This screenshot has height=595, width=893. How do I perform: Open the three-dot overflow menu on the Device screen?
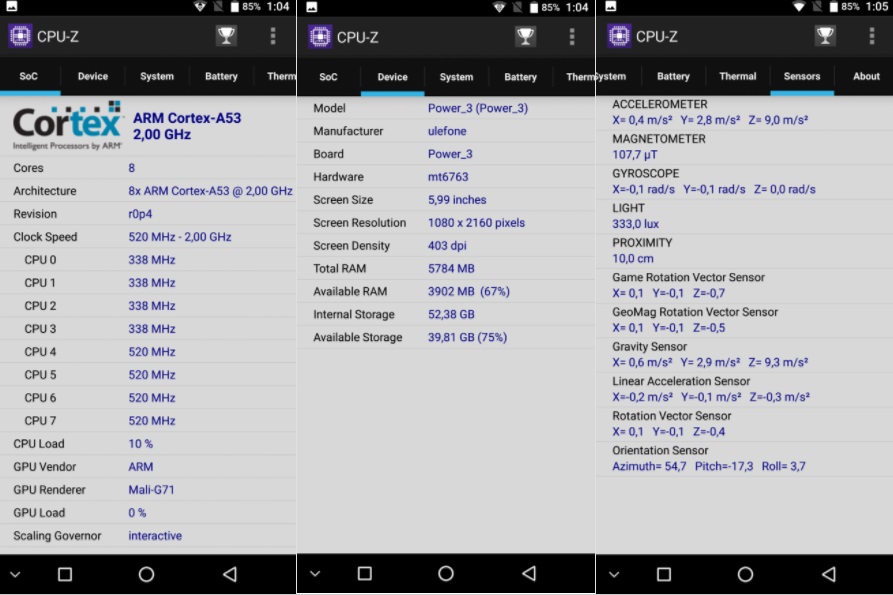(x=572, y=37)
